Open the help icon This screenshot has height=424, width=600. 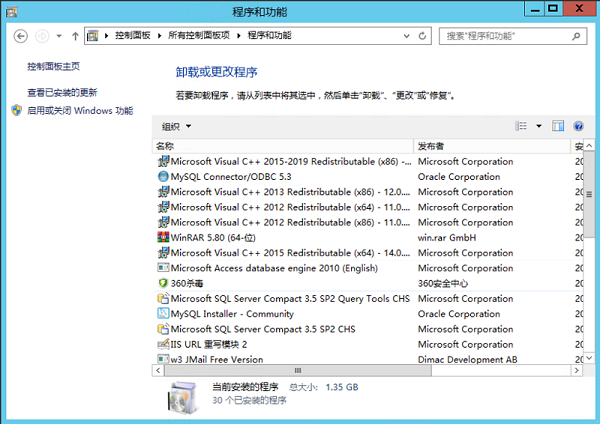point(578,126)
